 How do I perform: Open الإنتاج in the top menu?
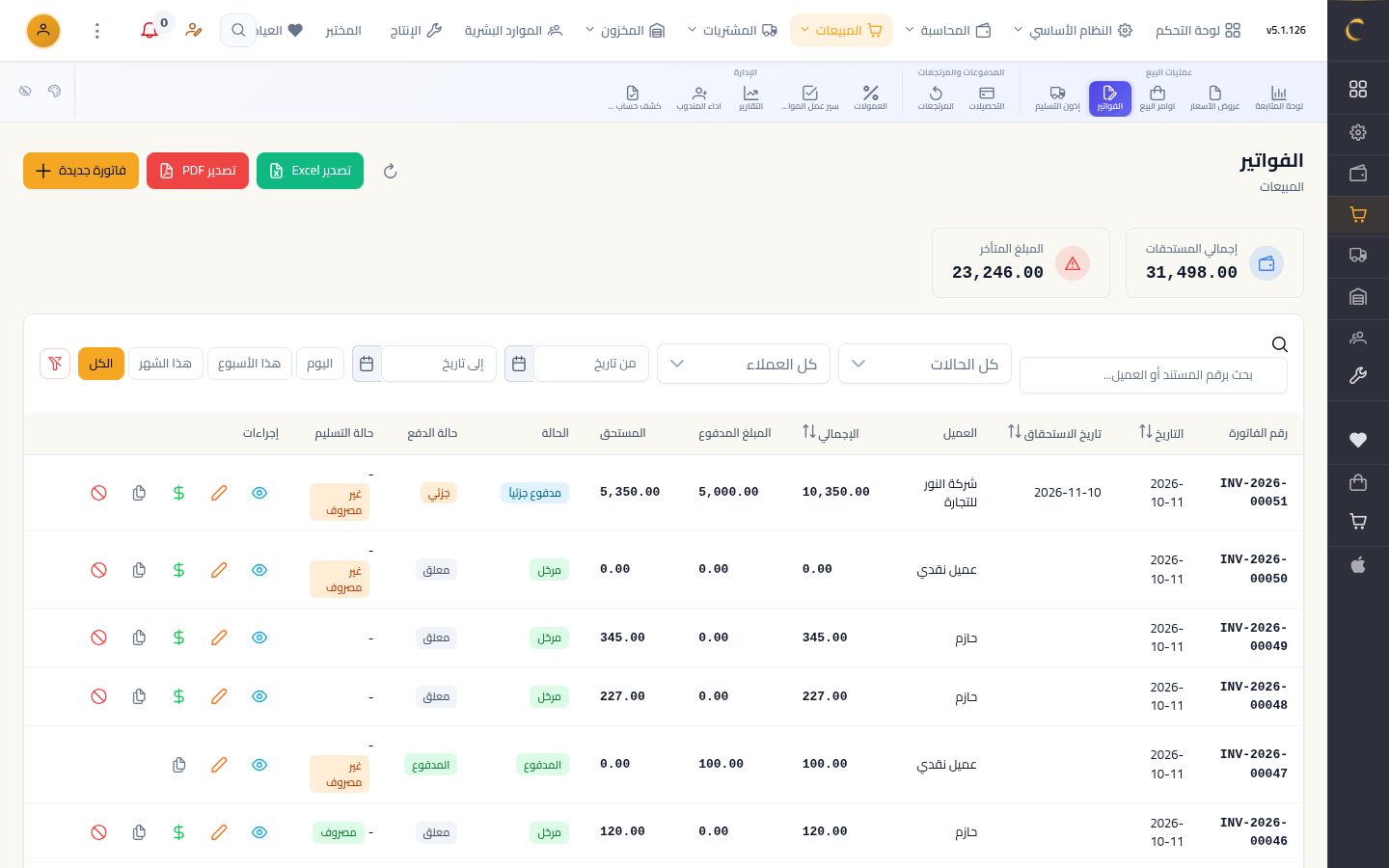[x=416, y=31]
